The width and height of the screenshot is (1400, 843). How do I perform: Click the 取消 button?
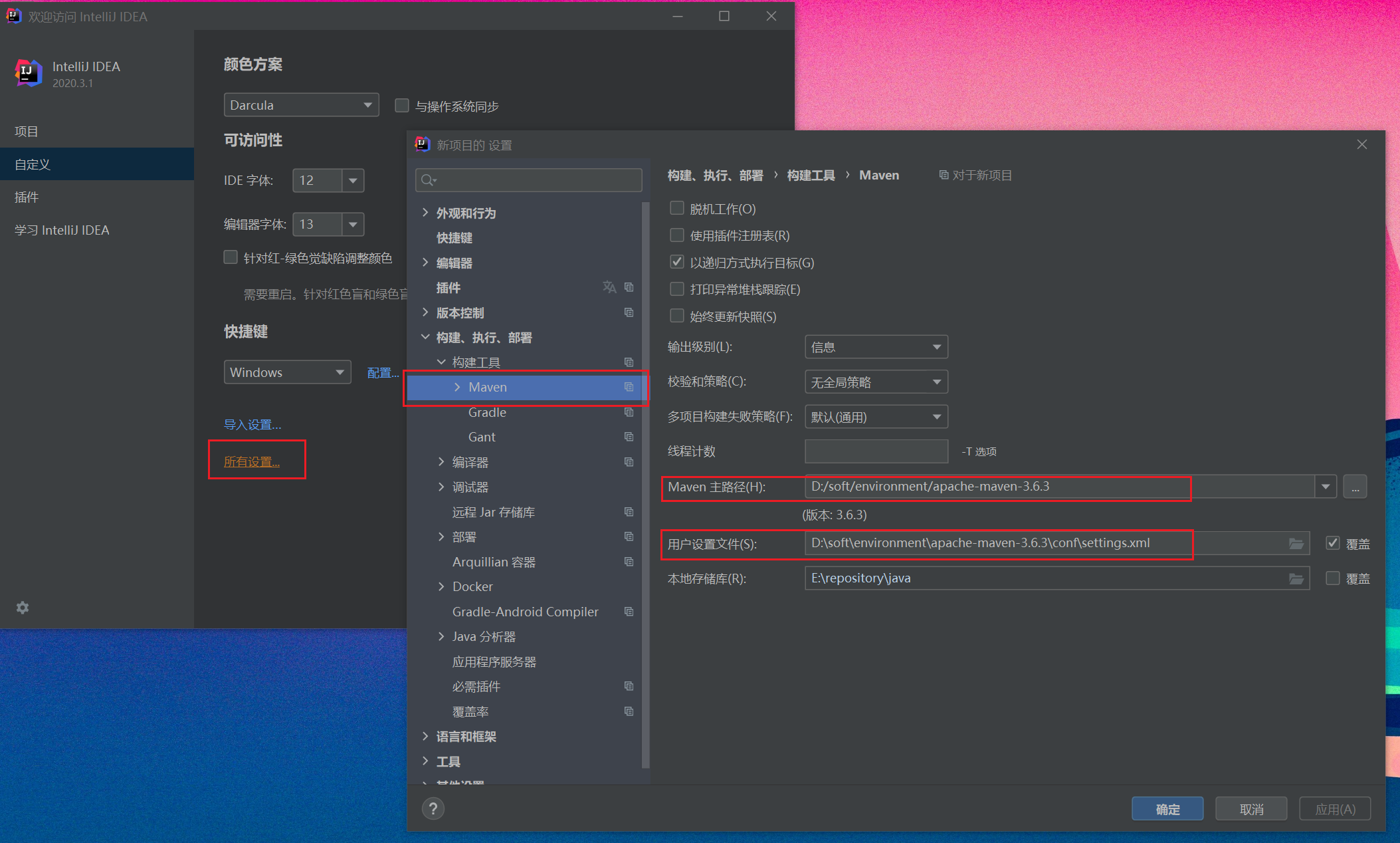click(1251, 808)
